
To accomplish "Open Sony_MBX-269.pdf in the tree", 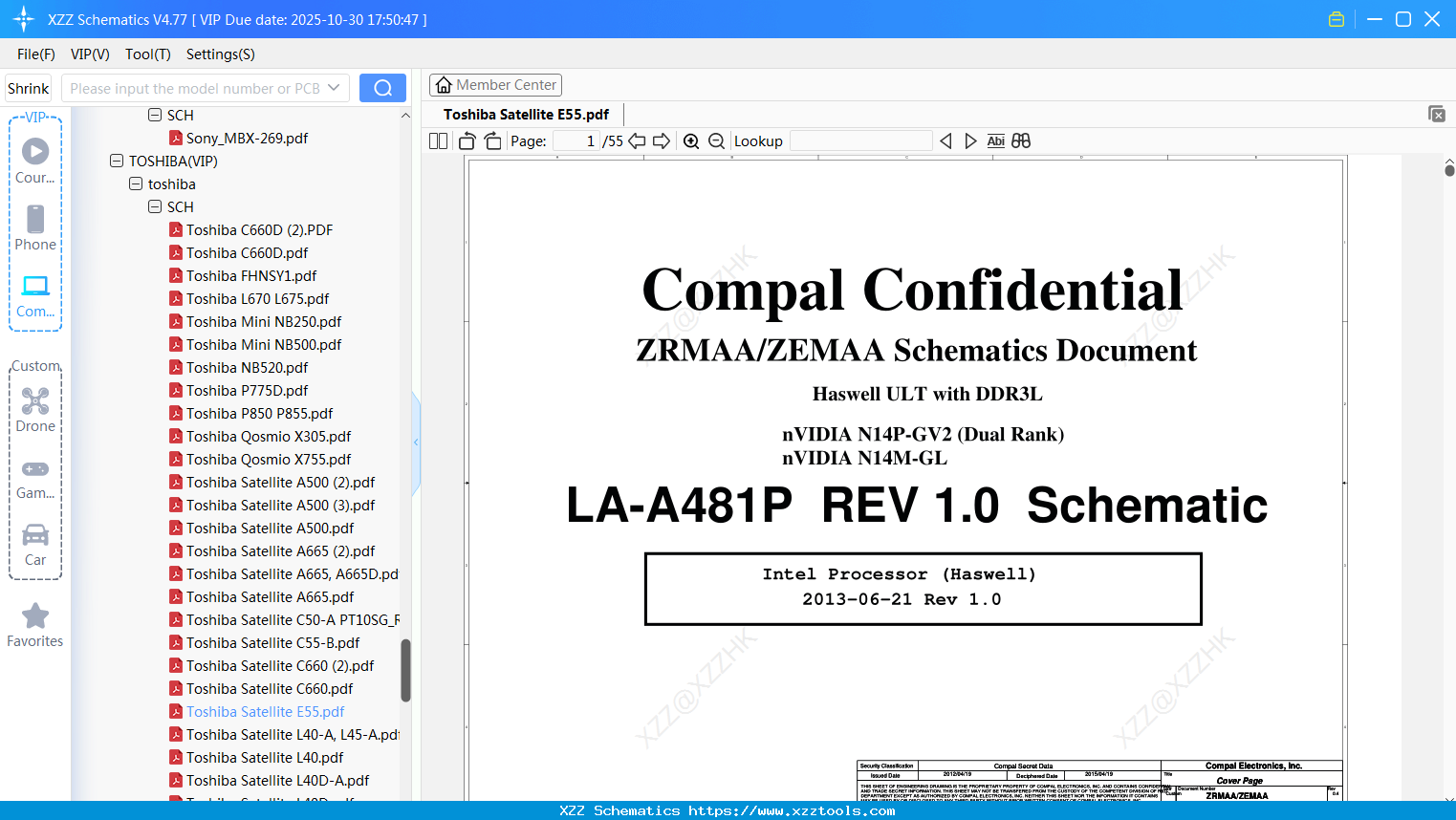I will [239, 139].
